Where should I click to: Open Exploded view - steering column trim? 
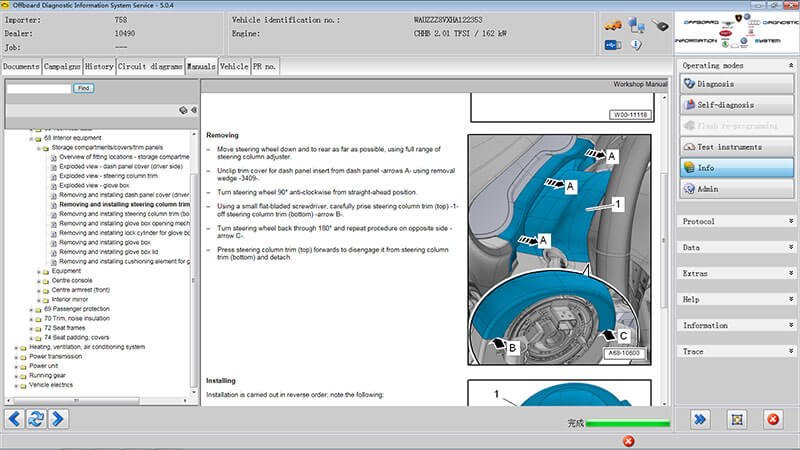[109, 176]
